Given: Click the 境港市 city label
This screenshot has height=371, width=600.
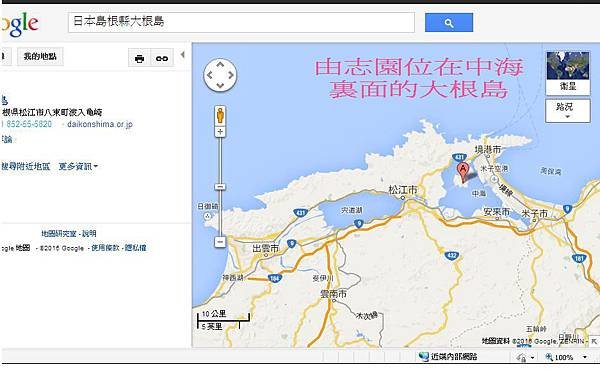Looking at the screenshot, I should point(488,150).
